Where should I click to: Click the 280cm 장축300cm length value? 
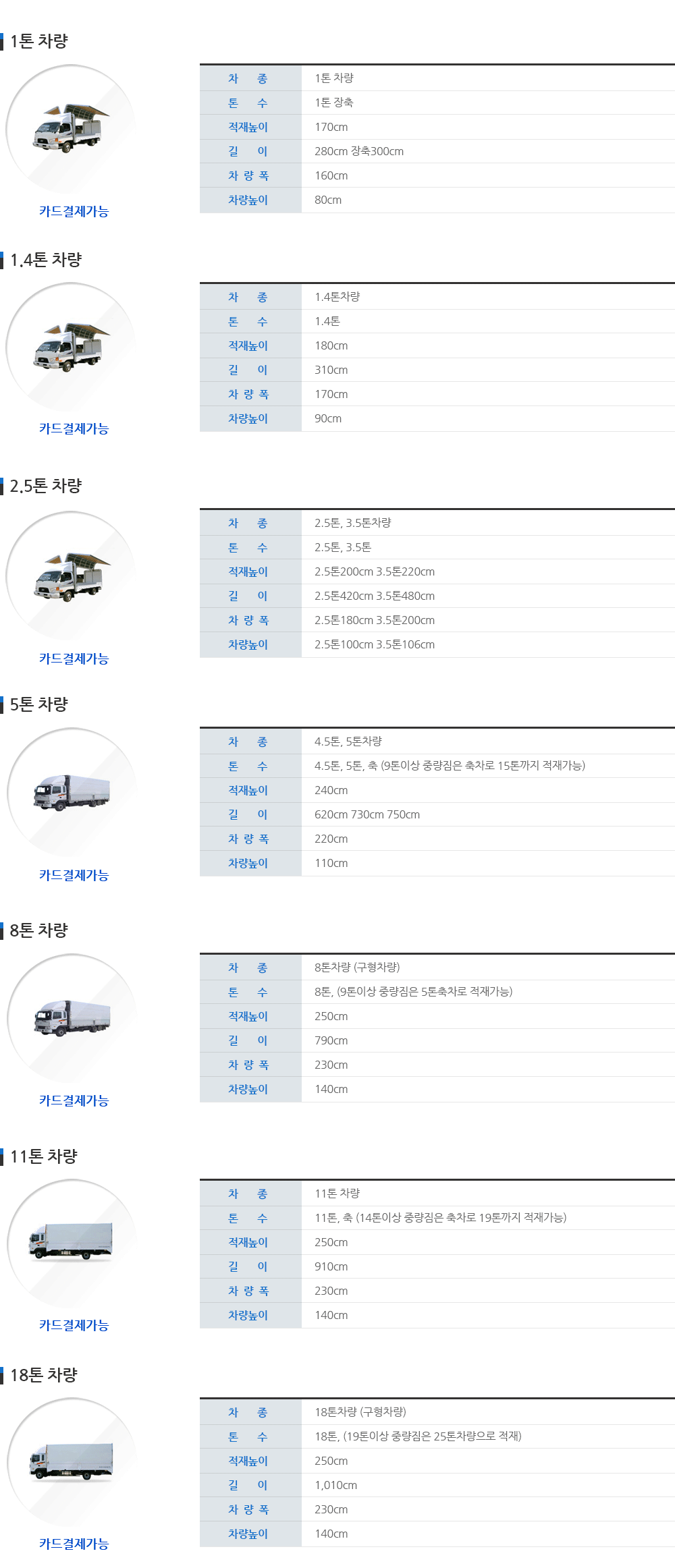pyautogui.click(x=359, y=151)
